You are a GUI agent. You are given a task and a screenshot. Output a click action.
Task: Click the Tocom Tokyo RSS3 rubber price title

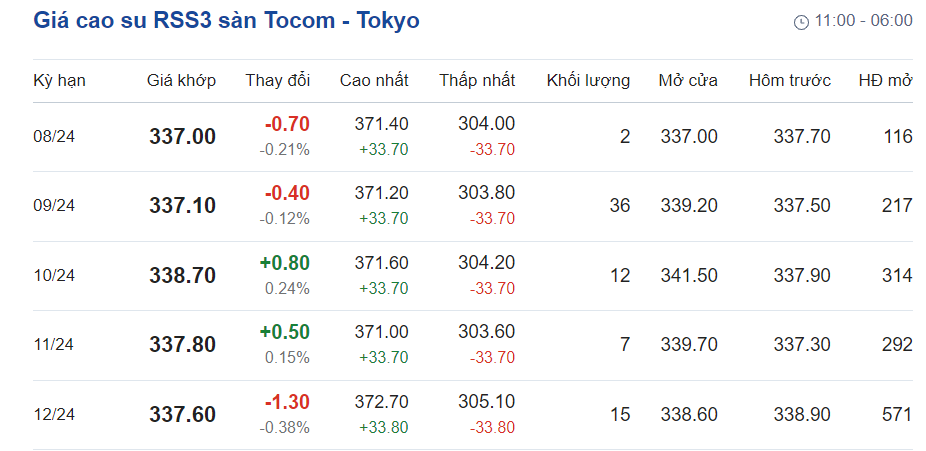coord(226,20)
